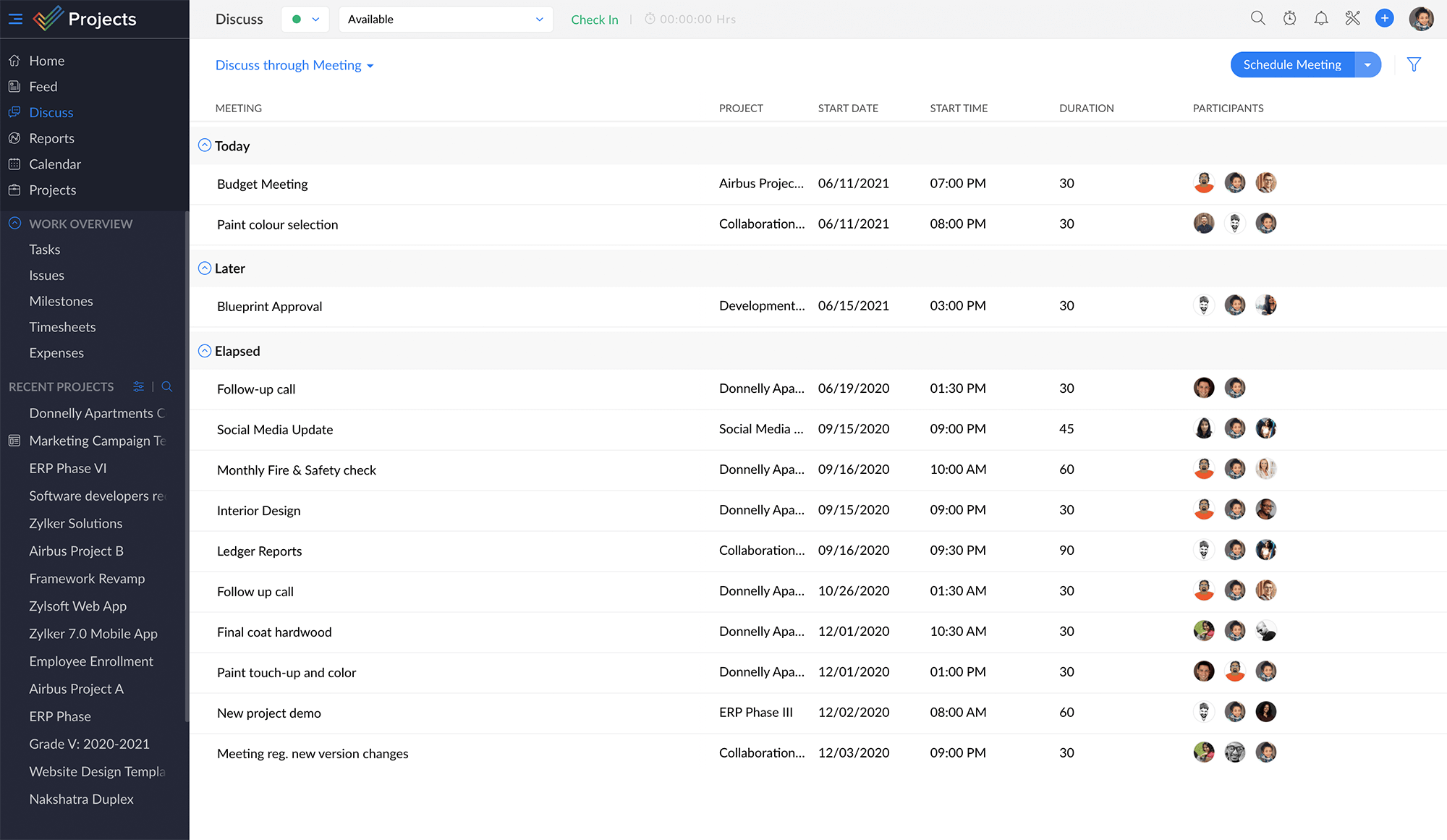
Task: Open the setup tools icon
Action: tap(1352, 19)
